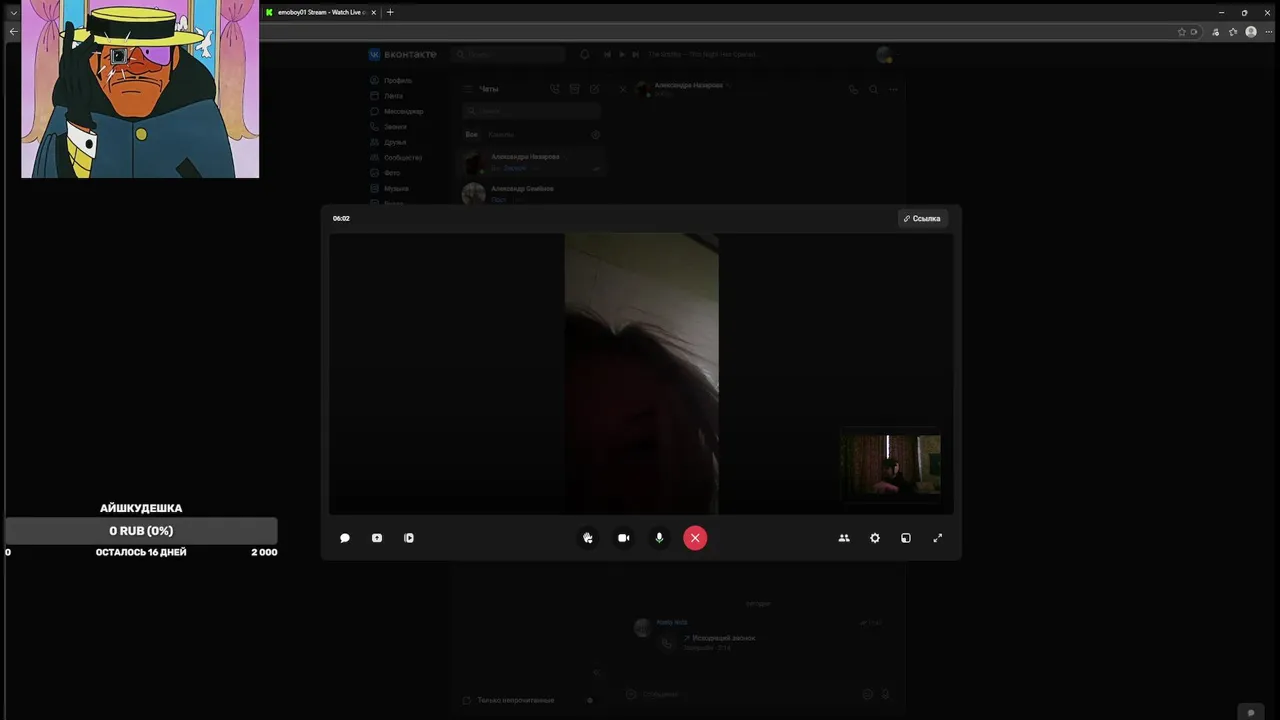Viewport: 1280px width, 720px height.
Task: End the call with red button
Action: [x=695, y=538]
